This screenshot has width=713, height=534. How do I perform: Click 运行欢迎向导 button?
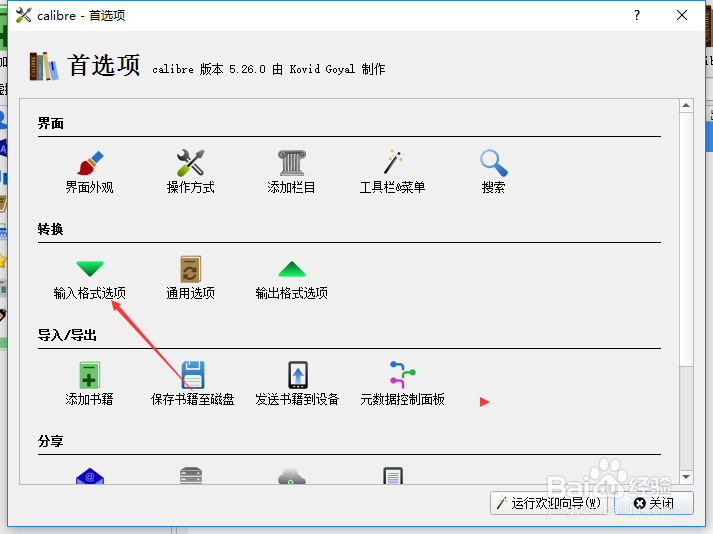(550, 503)
